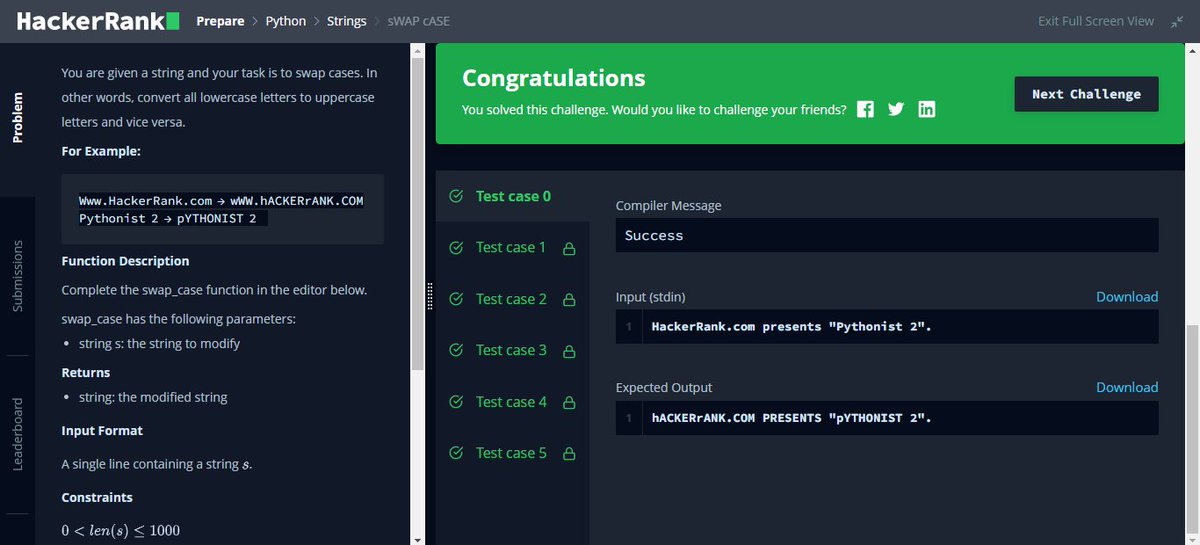1200x545 pixels.
Task: Click the panel splitter drag handle
Action: [x=429, y=297]
